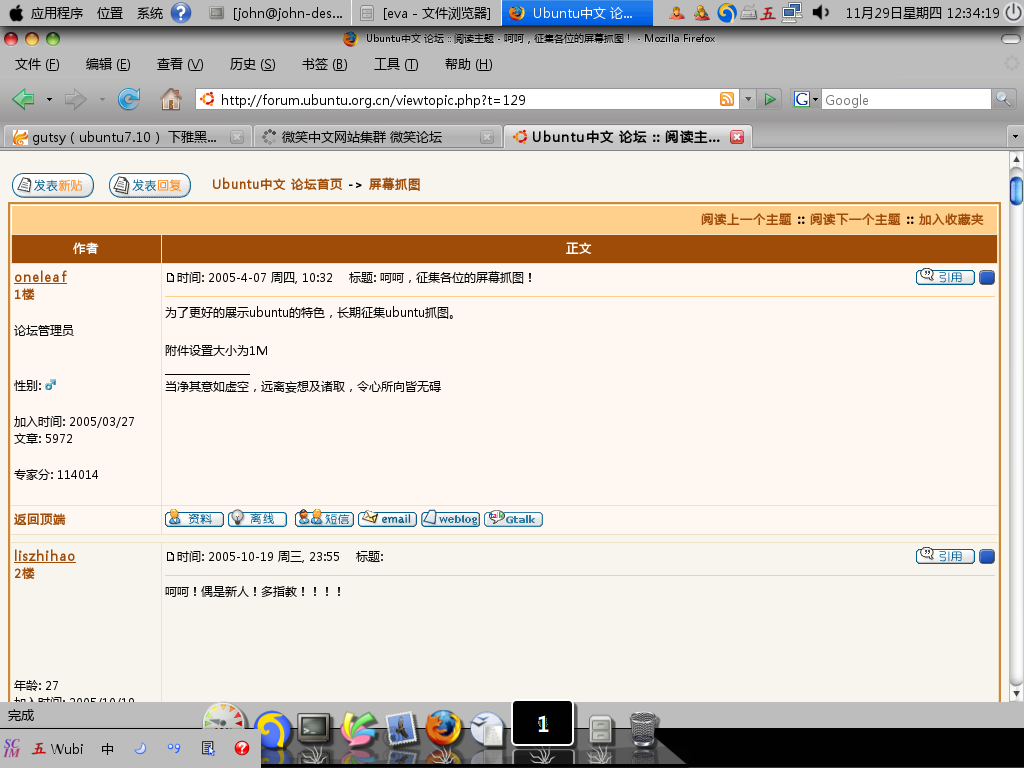1024x768 pixels.
Task: Open the file cabinet icon in the dock
Action: tap(600, 729)
